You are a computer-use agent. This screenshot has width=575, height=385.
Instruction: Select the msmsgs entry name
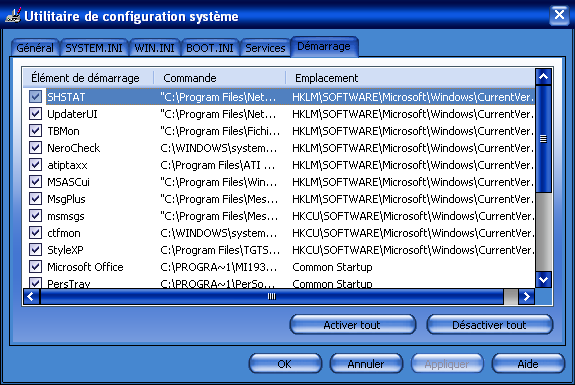click(x=66, y=216)
